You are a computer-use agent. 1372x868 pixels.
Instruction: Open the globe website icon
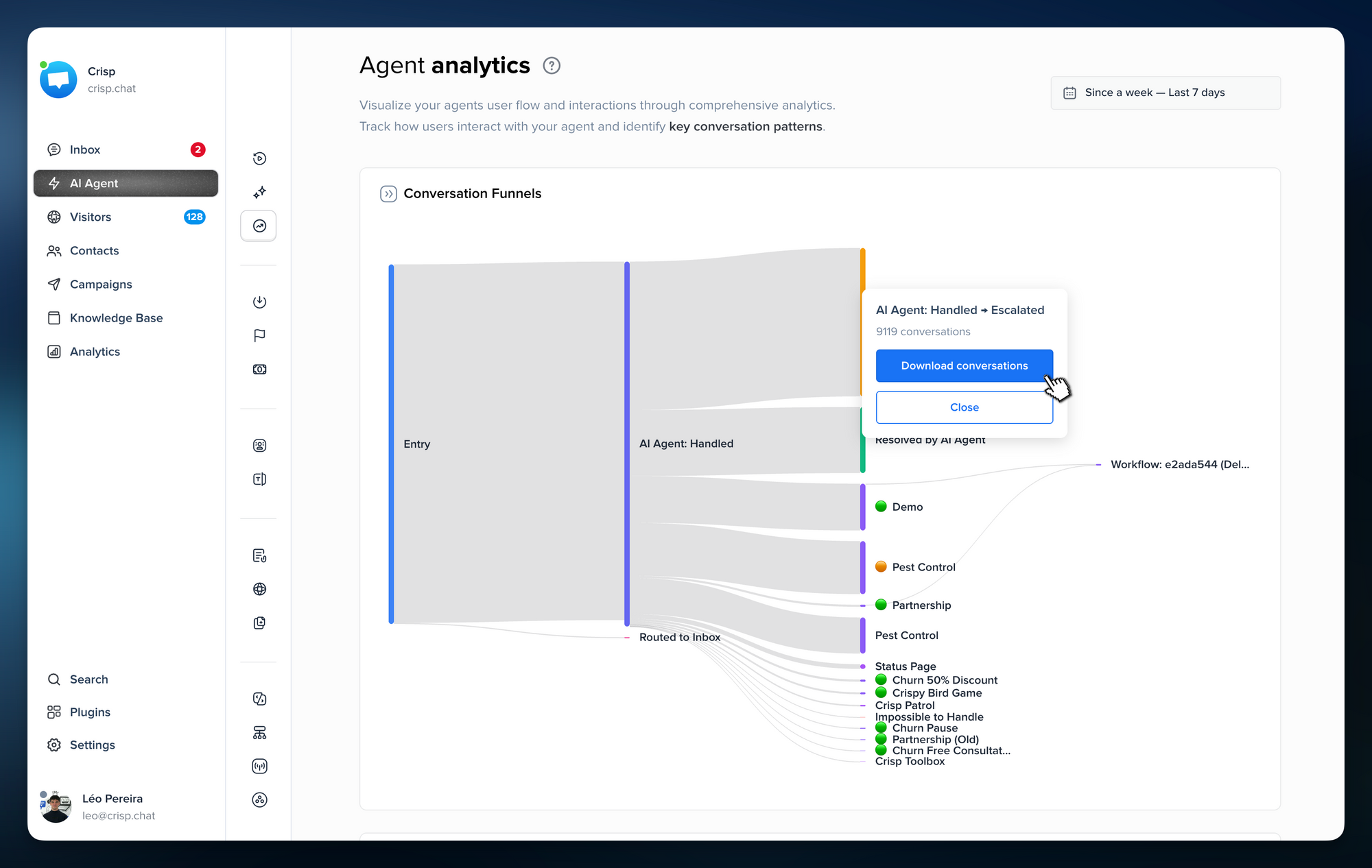pos(259,588)
